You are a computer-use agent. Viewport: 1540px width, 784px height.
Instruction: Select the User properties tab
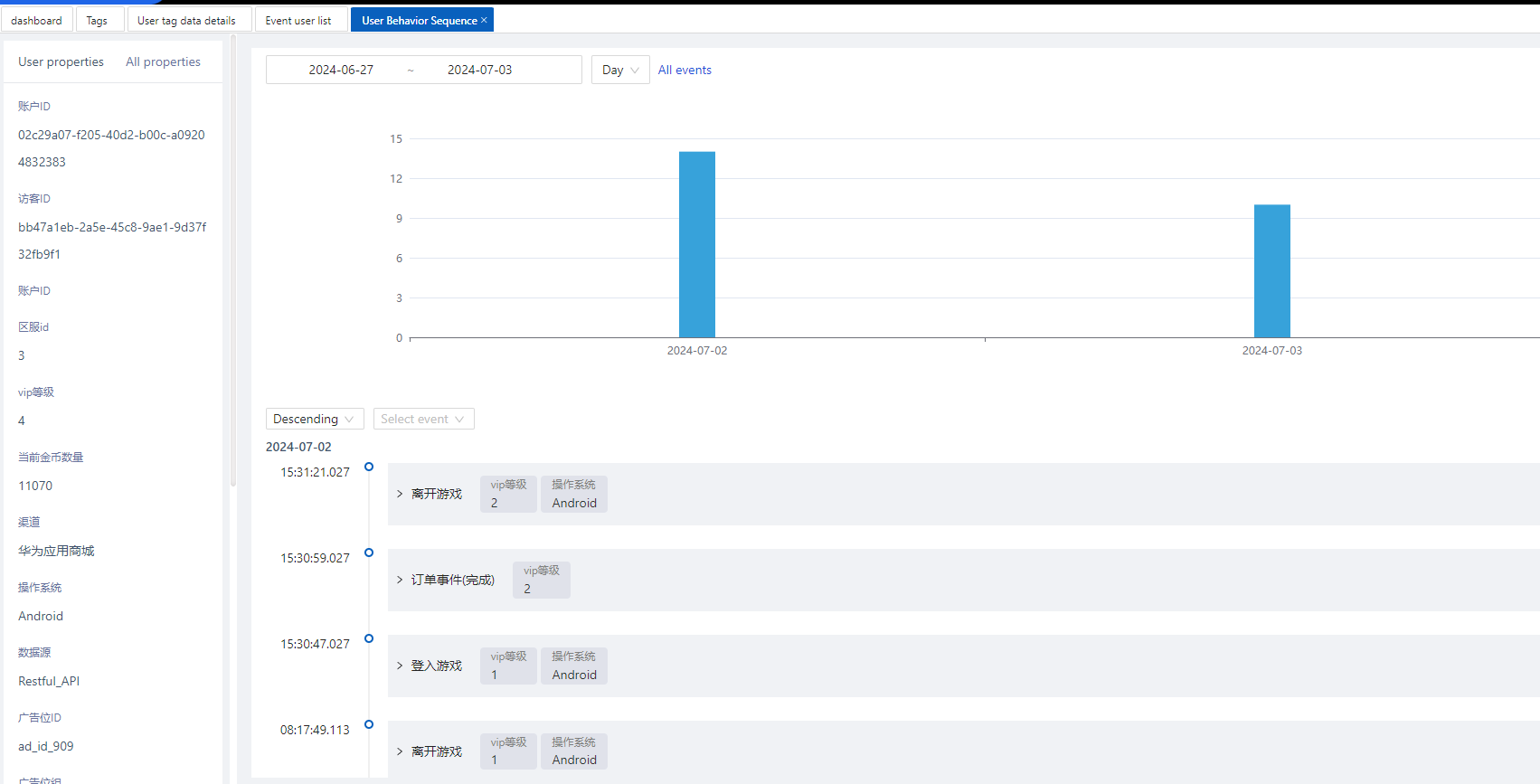point(61,61)
